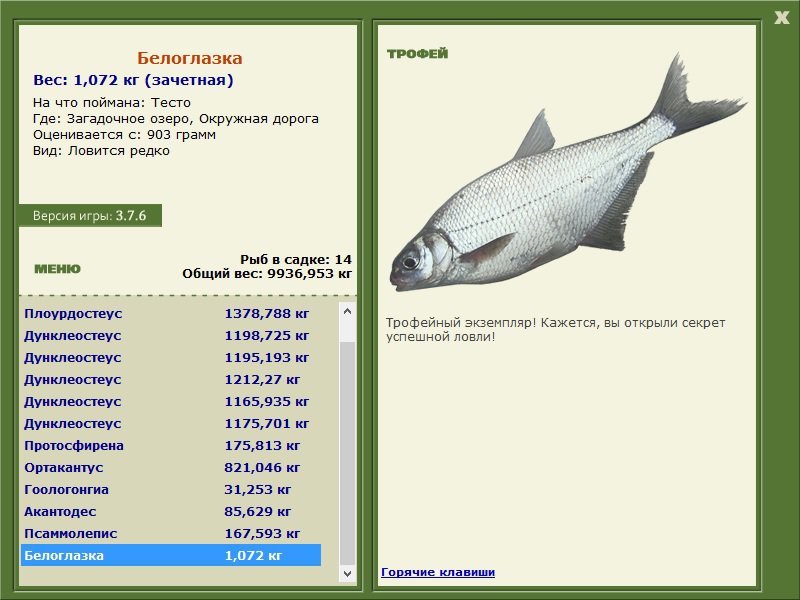Select the Плоурдостеус row in the keepnet list

tap(171, 314)
